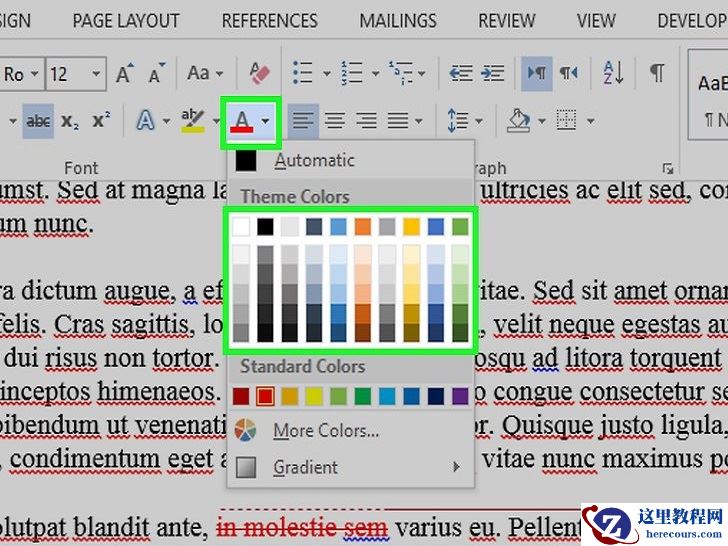This screenshot has width=728, height=546.
Task: Click the Justify alignment icon
Action: tap(398, 121)
